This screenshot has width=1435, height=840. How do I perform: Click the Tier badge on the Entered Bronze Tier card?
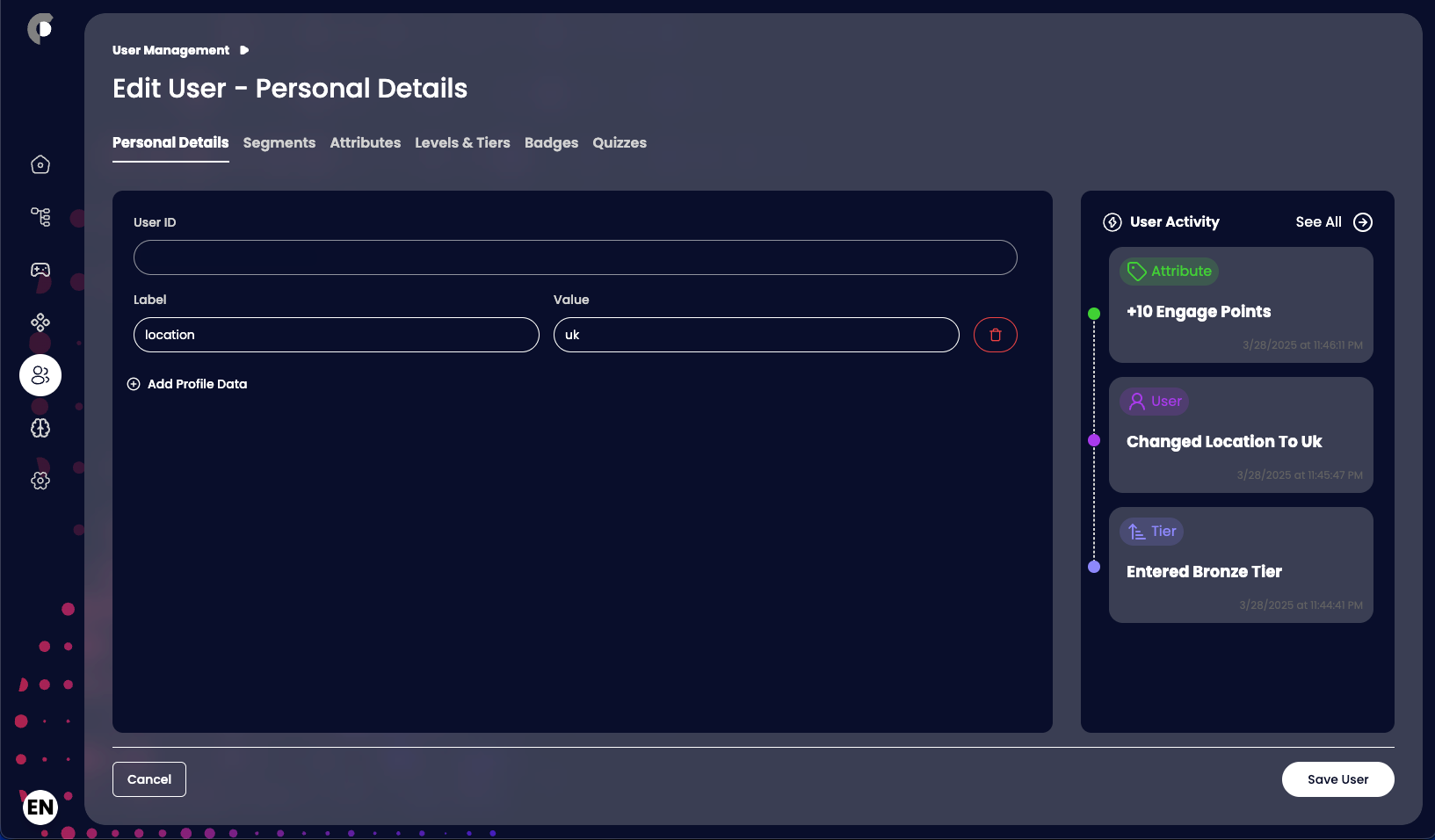[1151, 531]
